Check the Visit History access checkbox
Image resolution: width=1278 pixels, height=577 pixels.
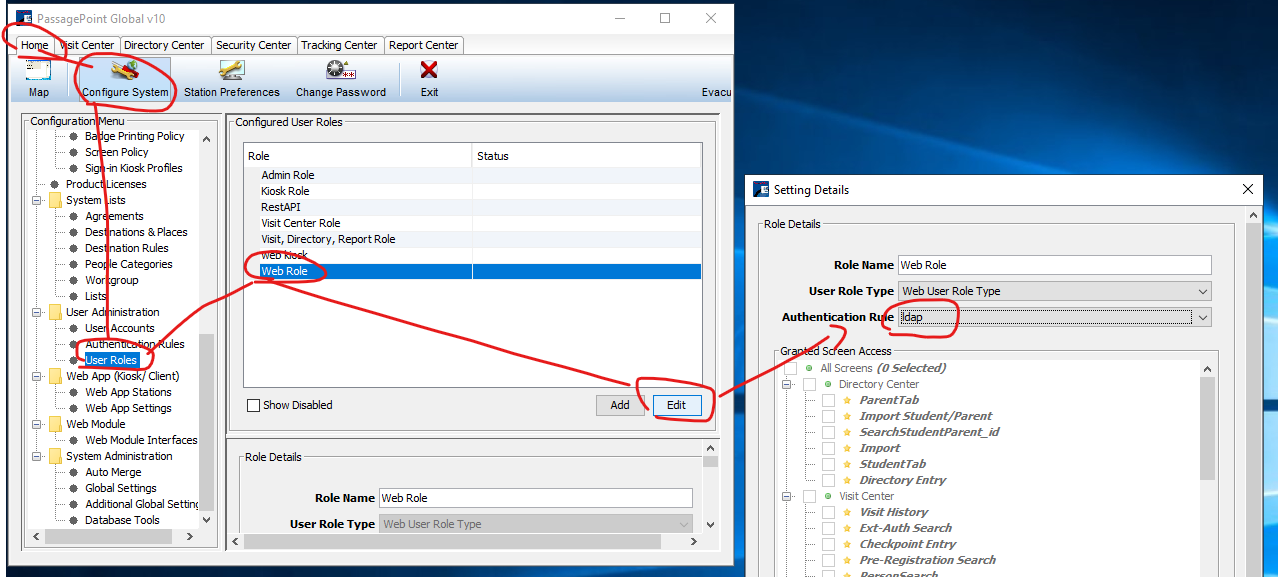pos(828,512)
